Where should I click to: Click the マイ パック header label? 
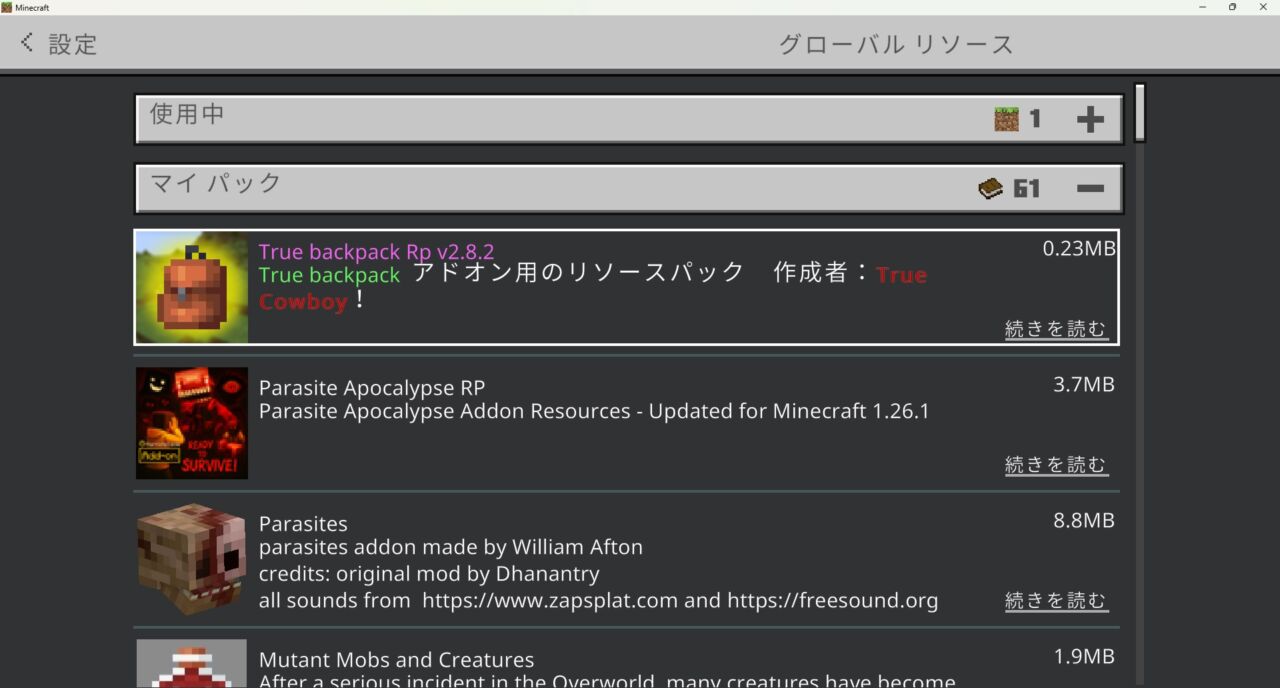coord(216,183)
